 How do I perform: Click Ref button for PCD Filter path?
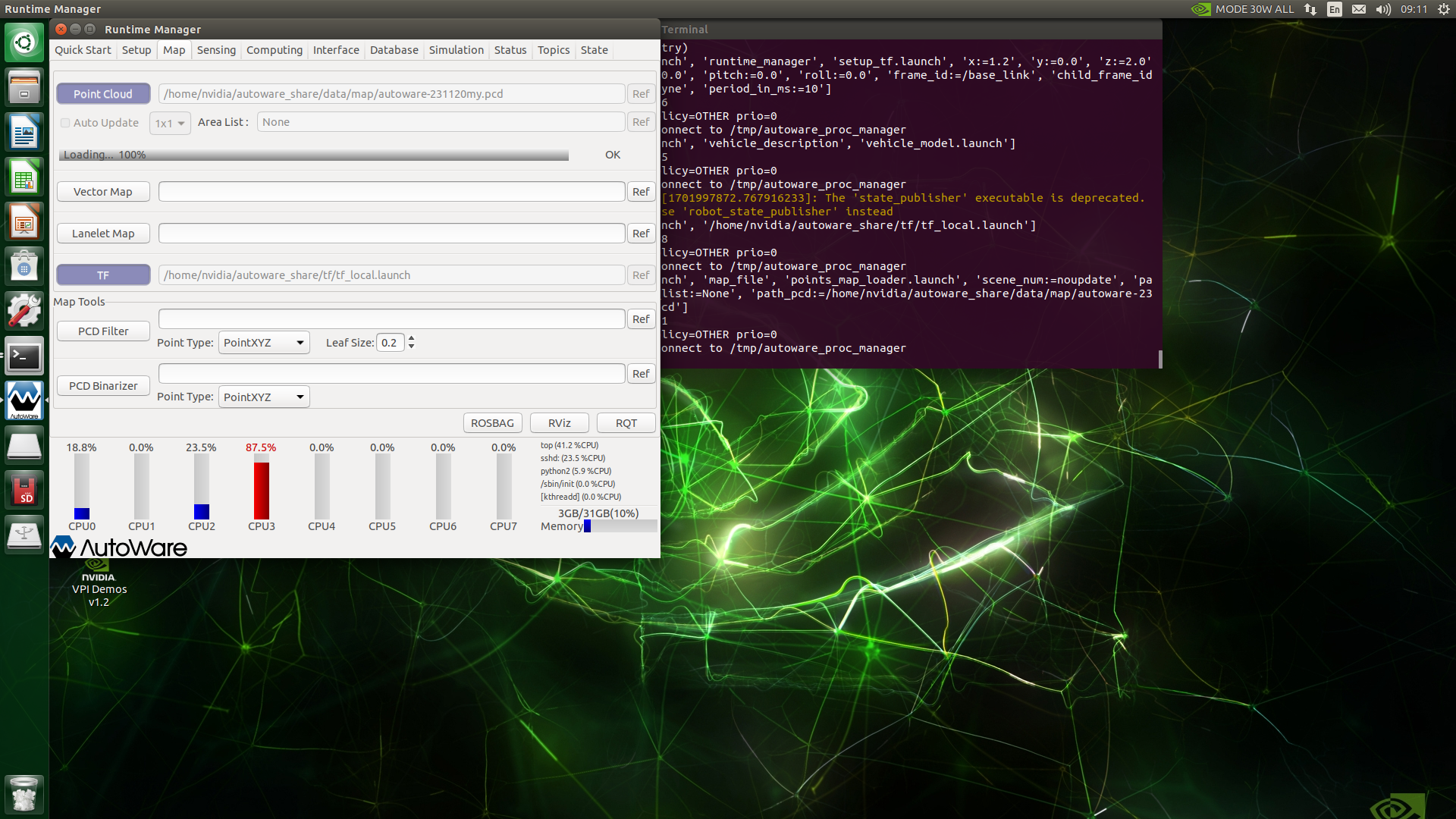coord(641,319)
